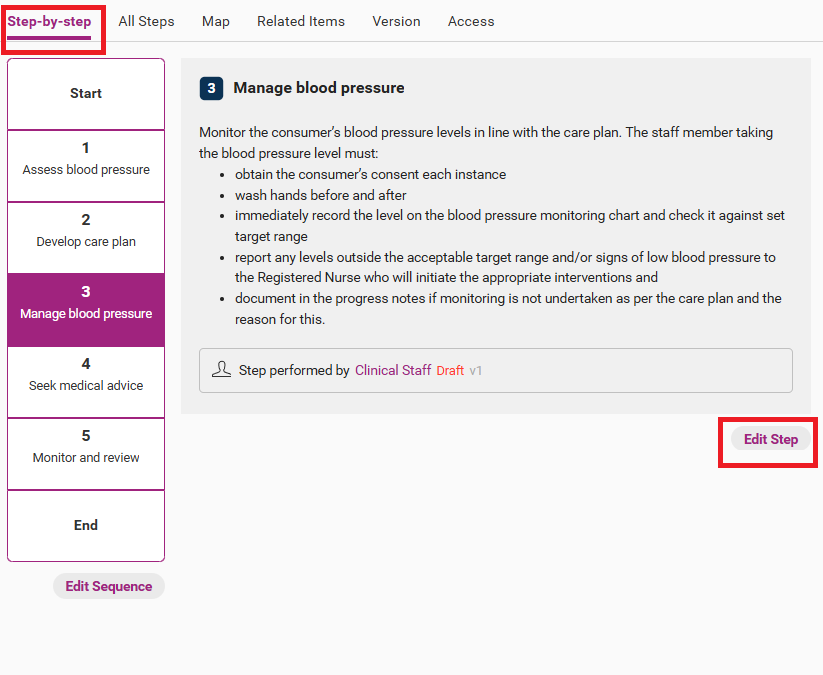The image size is (823, 675).
Task: Click the v1 version label
Action: click(x=476, y=371)
